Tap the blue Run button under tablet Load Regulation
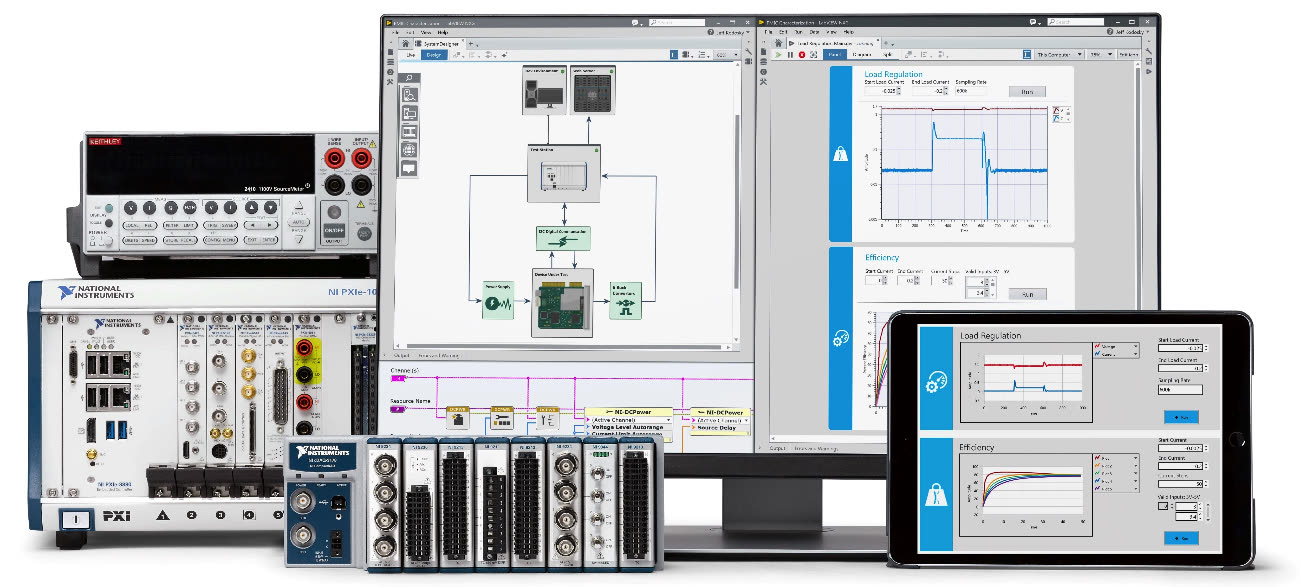 [1181, 417]
